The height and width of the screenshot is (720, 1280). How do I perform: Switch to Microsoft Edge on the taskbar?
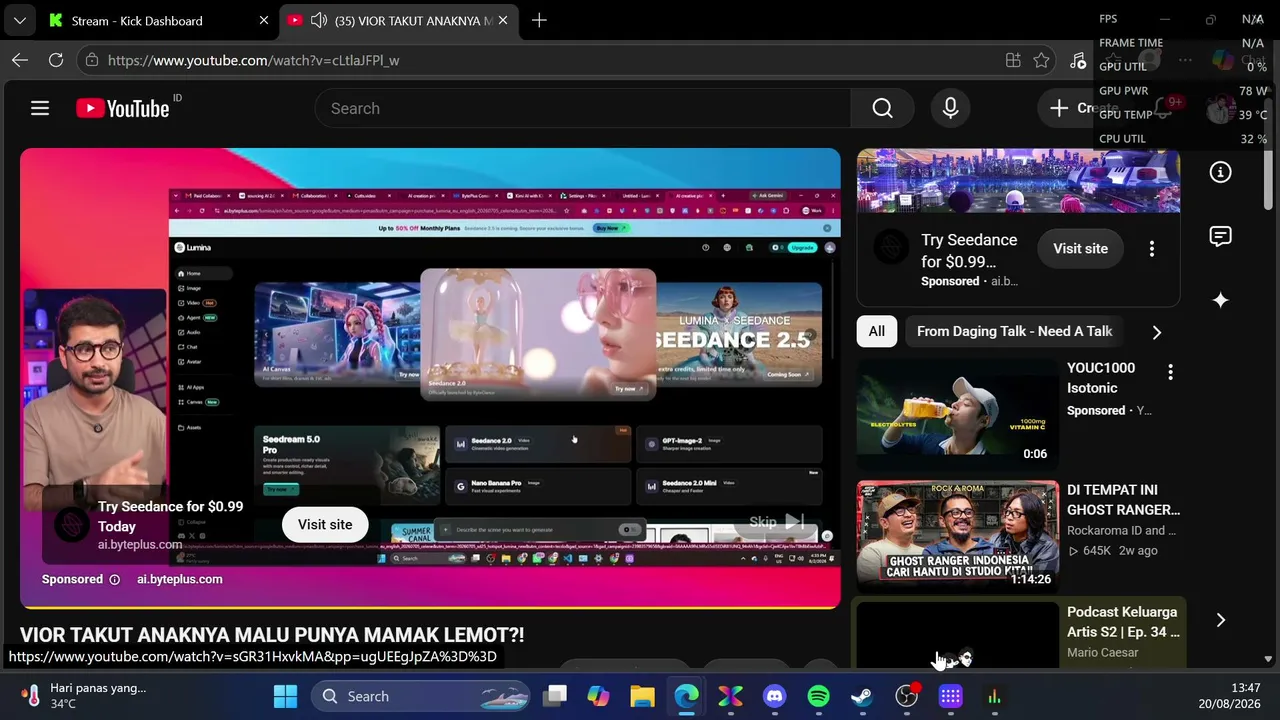686,696
